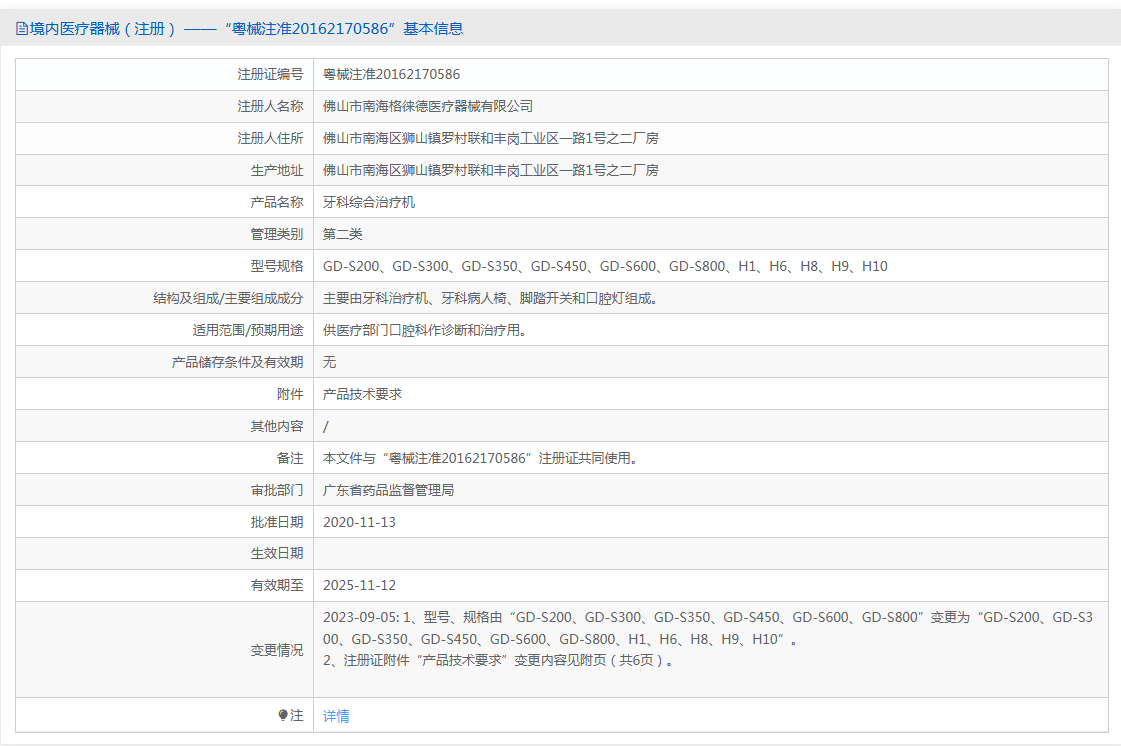Select the 产品储存条件及有效期 label
1121x746 pixels.
point(237,362)
